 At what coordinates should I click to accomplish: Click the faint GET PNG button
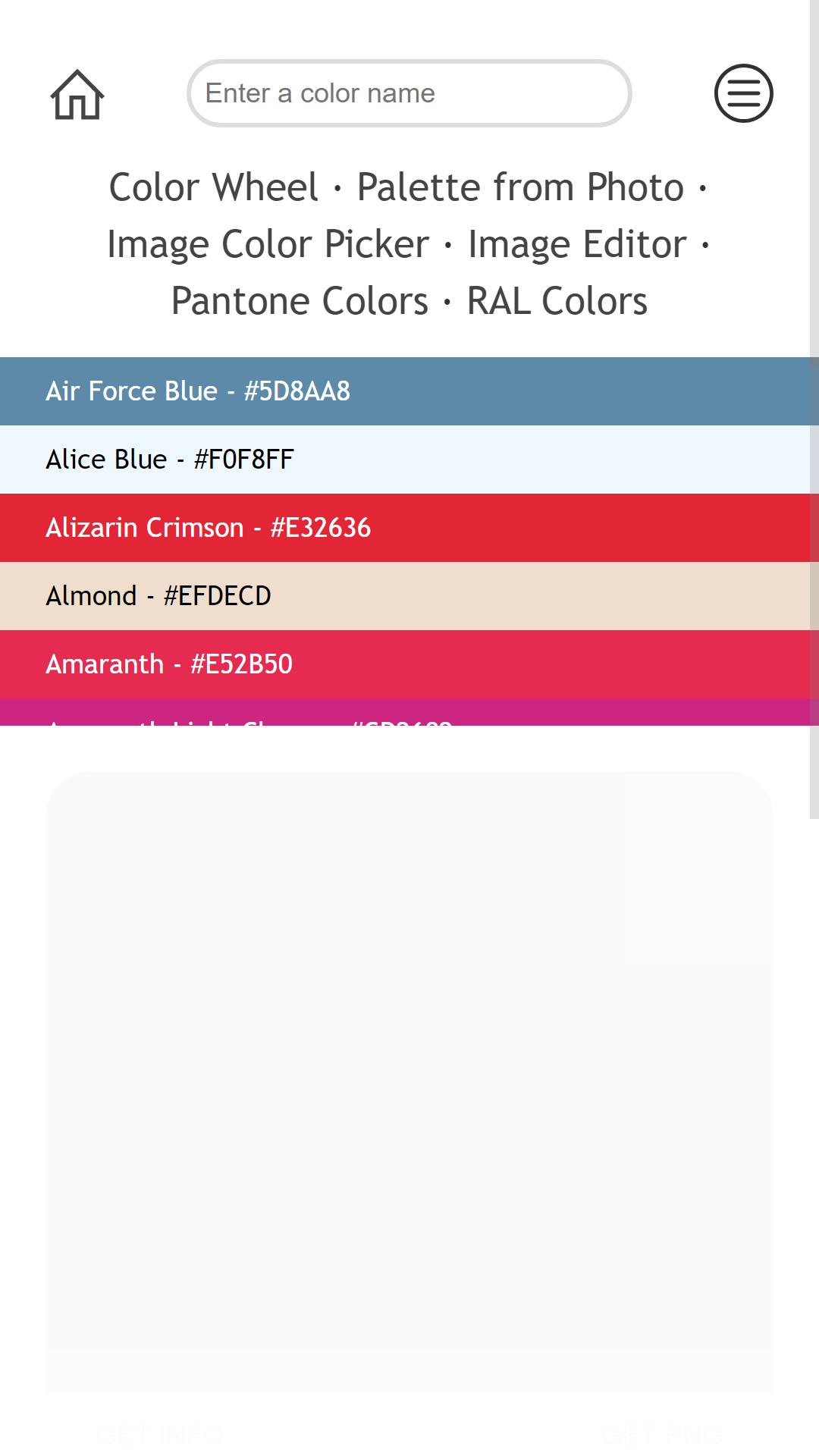tap(662, 1434)
